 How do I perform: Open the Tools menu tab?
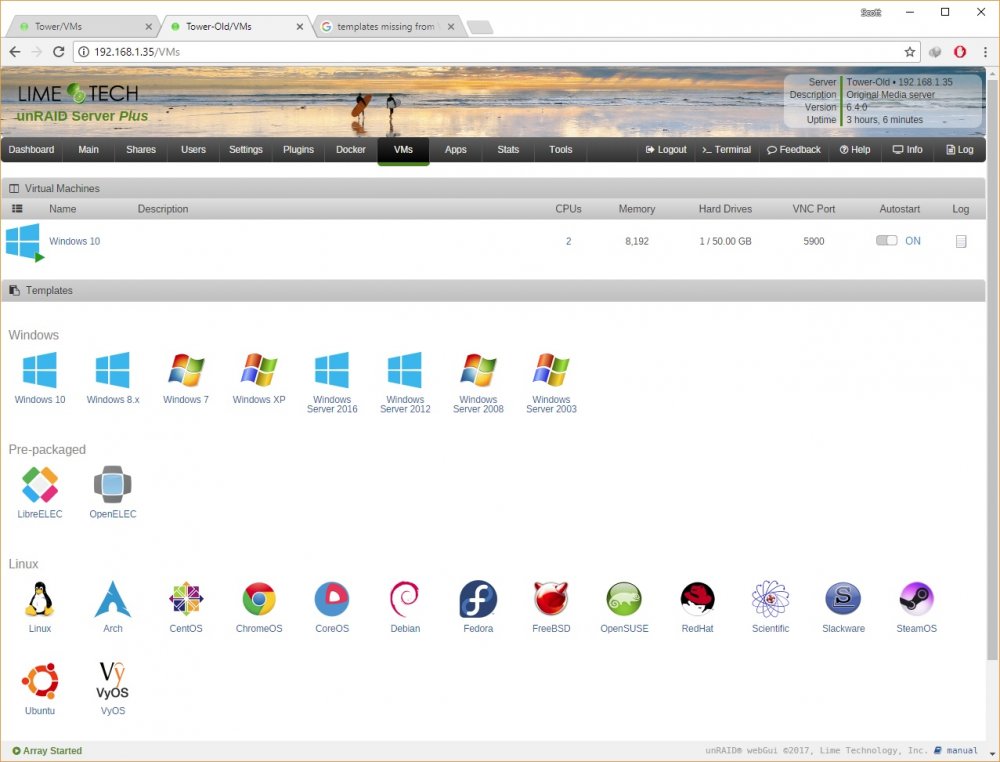click(x=561, y=150)
